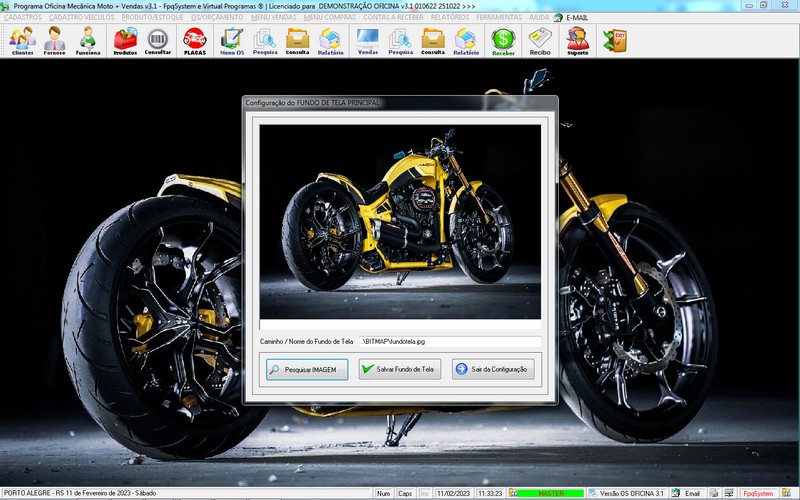Screen dimensions: 800x500
Task: Open the Suporte headset icon
Action: click(x=578, y=41)
